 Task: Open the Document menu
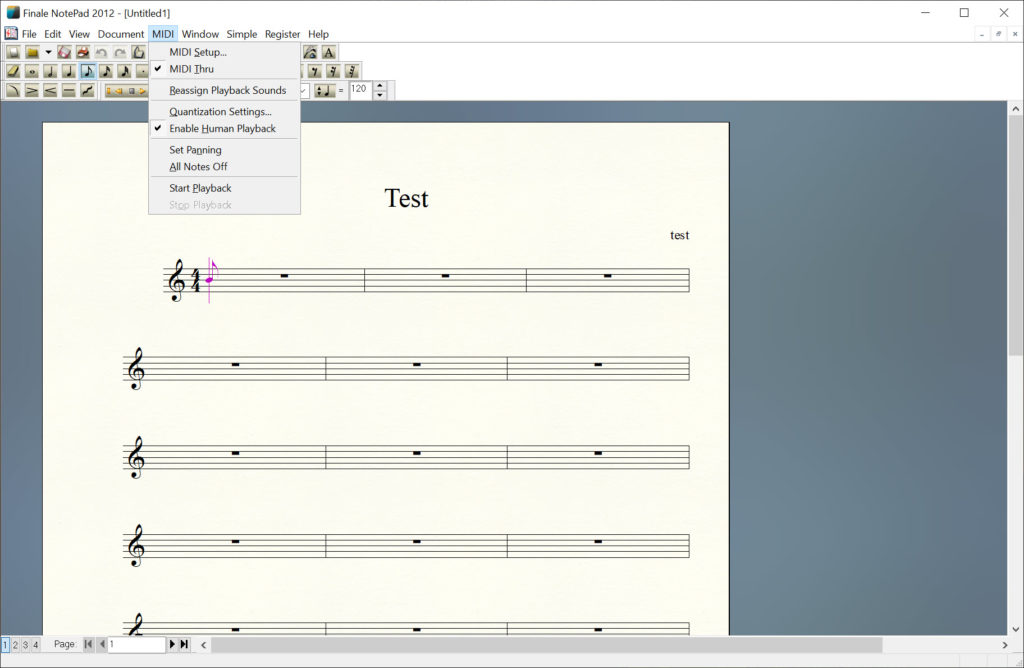121,34
